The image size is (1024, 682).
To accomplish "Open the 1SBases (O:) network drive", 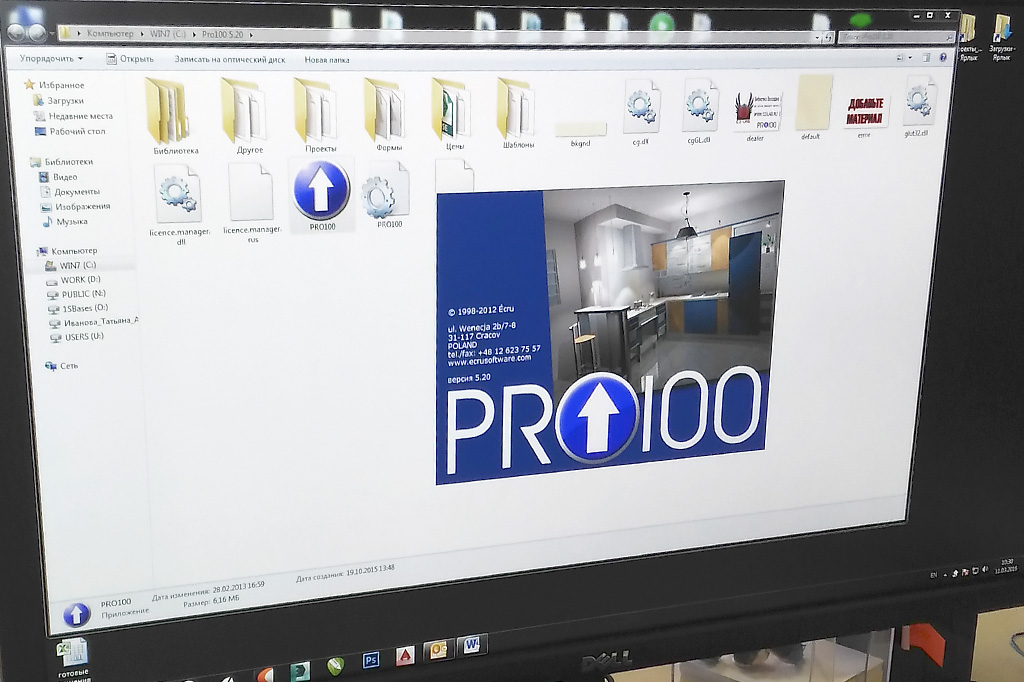I will (x=78, y=308).
